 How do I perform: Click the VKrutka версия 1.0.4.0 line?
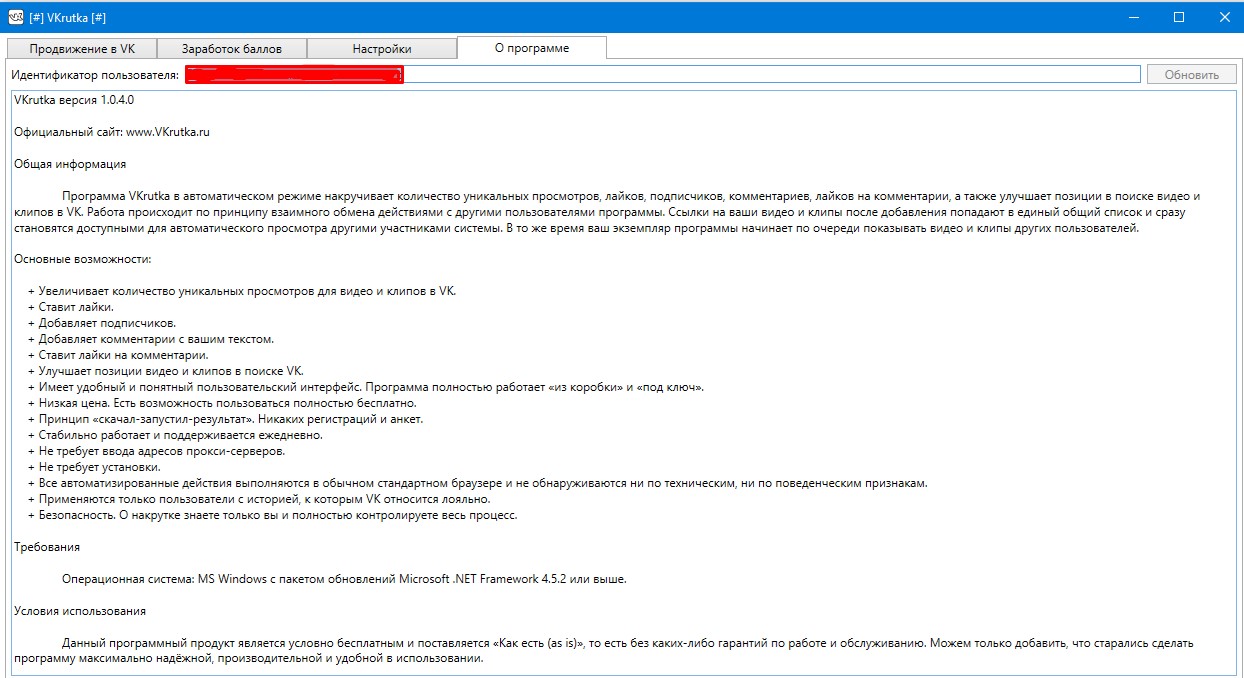pos(74,100)
